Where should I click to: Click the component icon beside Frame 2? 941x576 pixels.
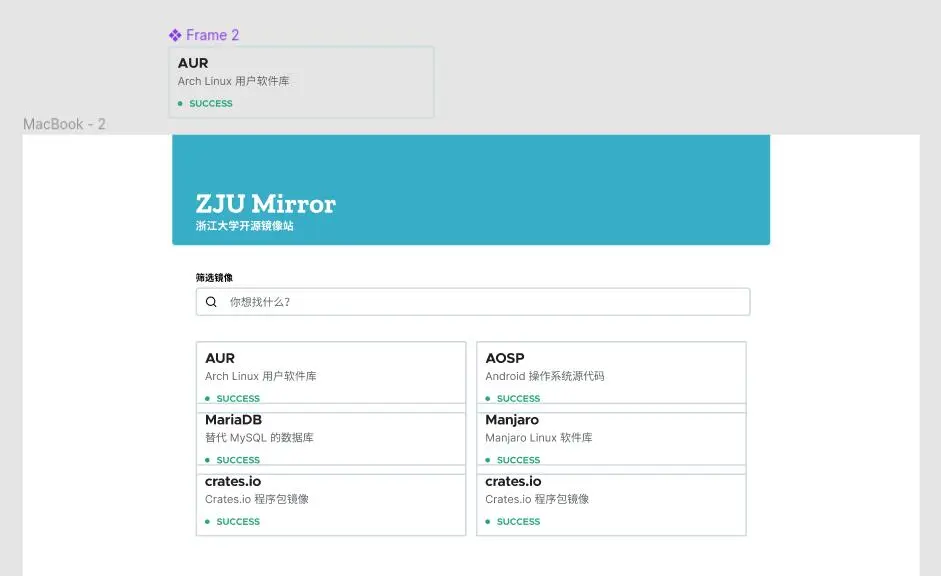pyautogui.click(x=175, y=36)
